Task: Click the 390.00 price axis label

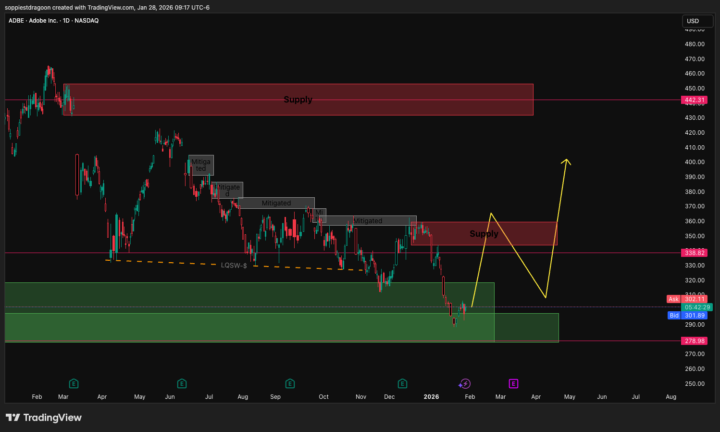Action: [x=694, y=177]
